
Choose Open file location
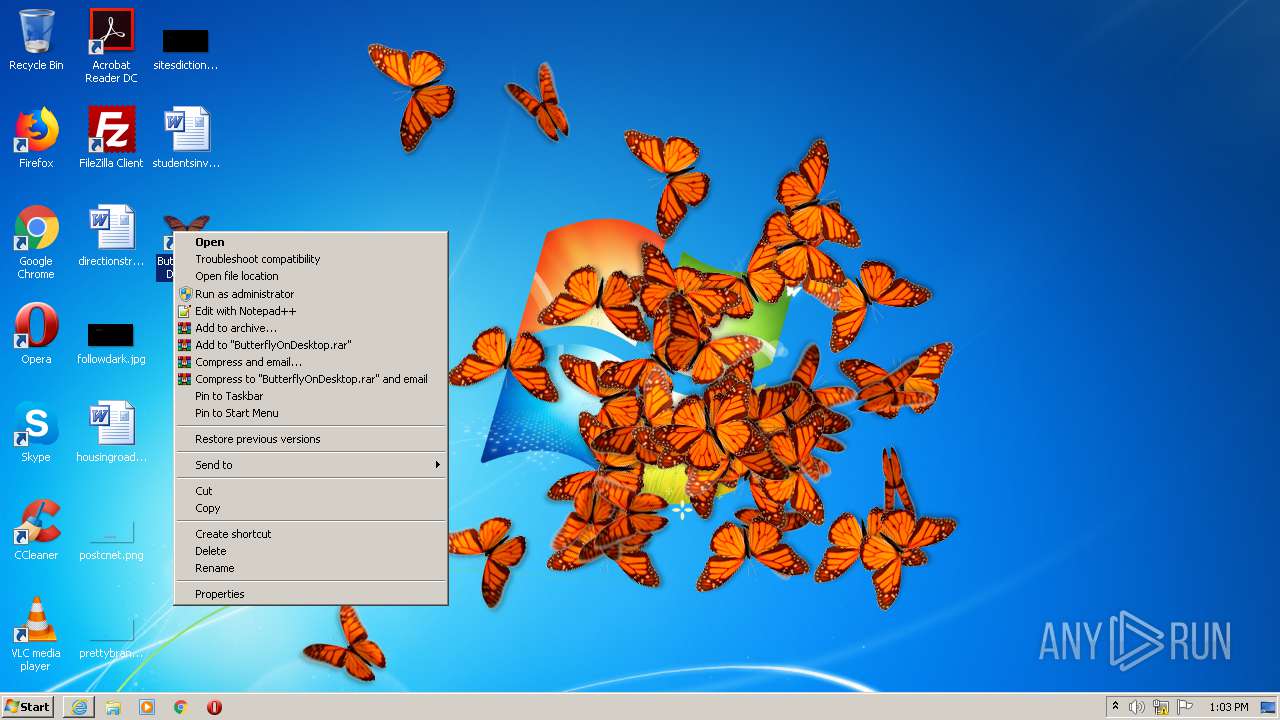[x=311, y=276]
